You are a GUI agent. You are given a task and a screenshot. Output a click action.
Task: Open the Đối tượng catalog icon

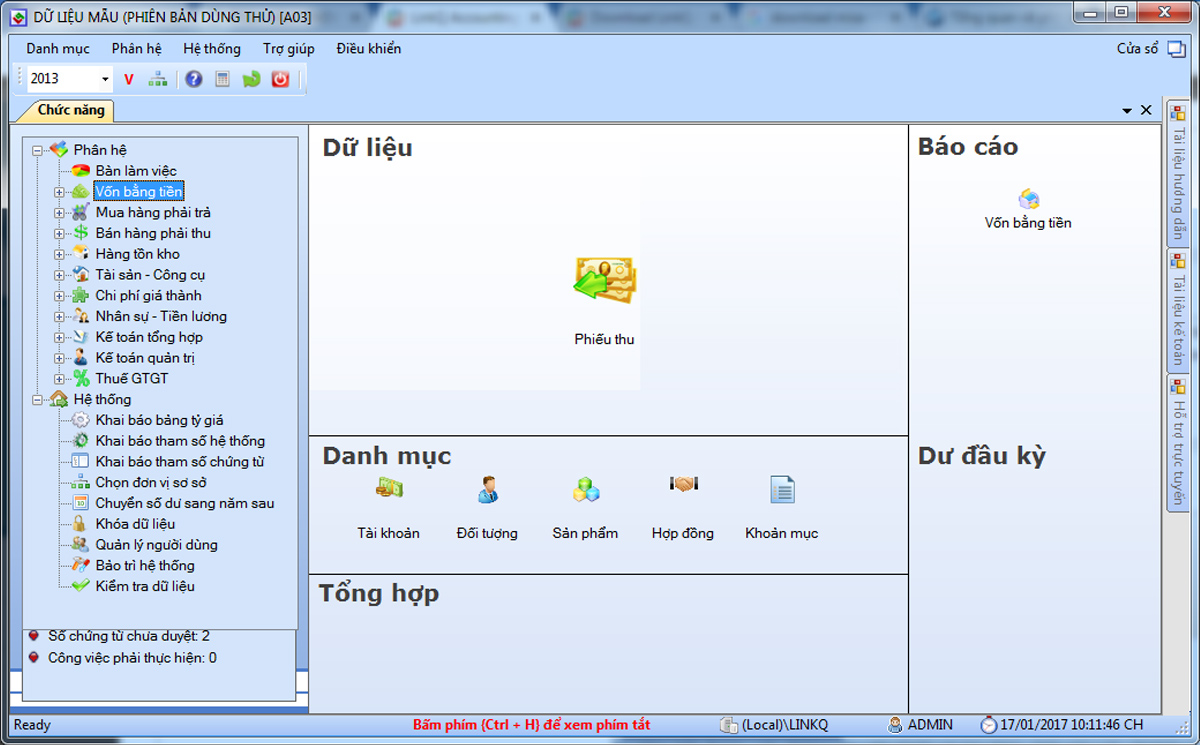click(487, 488)
